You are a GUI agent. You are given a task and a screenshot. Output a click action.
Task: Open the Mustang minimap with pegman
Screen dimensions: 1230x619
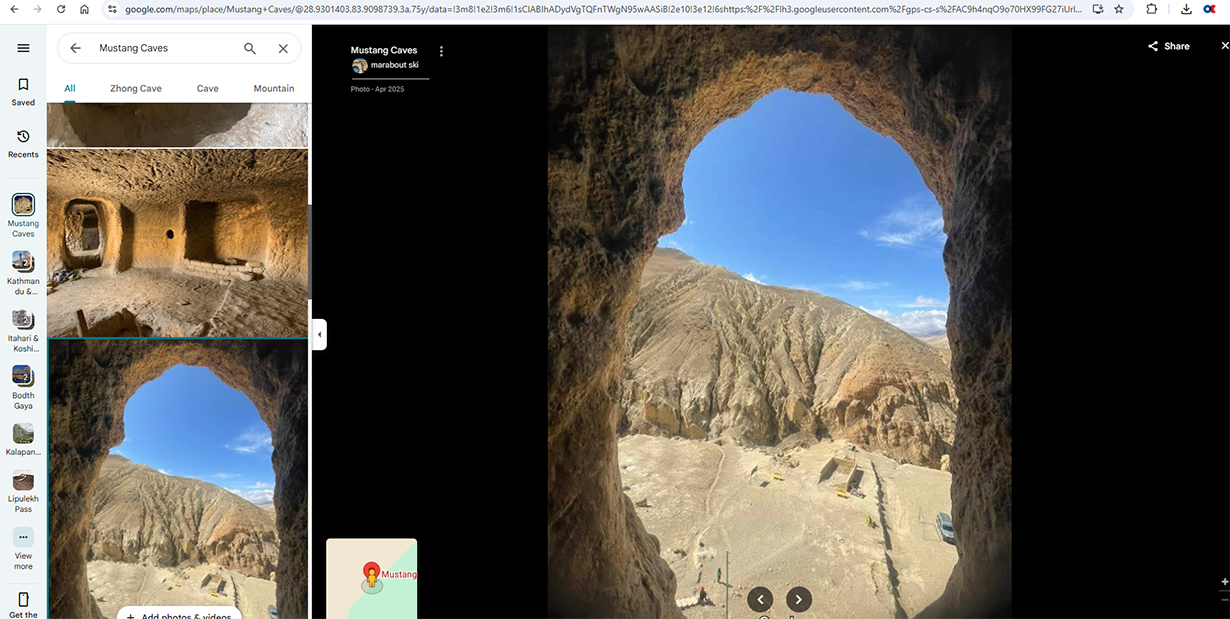(371, 579)
